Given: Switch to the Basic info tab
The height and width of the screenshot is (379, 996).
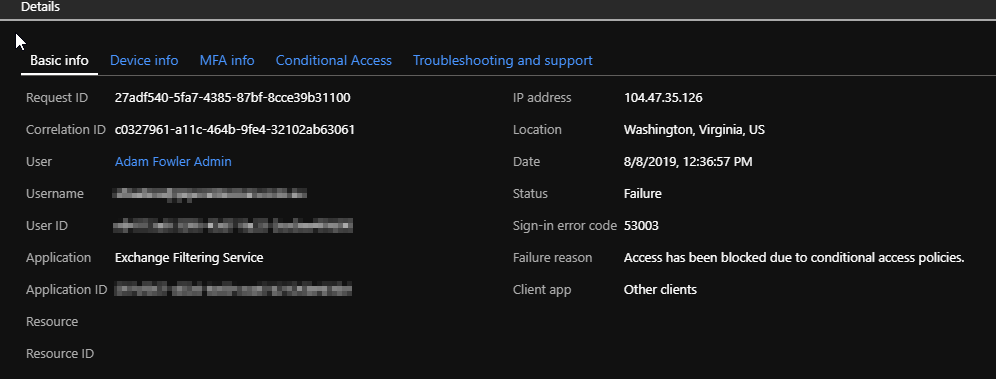Looking at the screenshot, I should pos(59,60).
